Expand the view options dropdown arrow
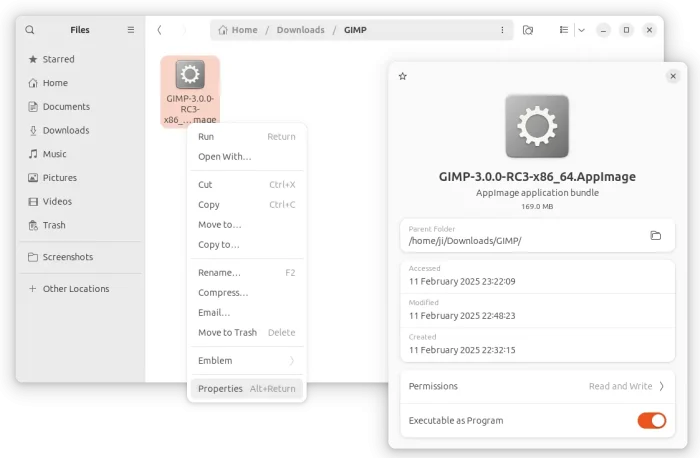The image size is (700, 458). [x=581, y=30]
